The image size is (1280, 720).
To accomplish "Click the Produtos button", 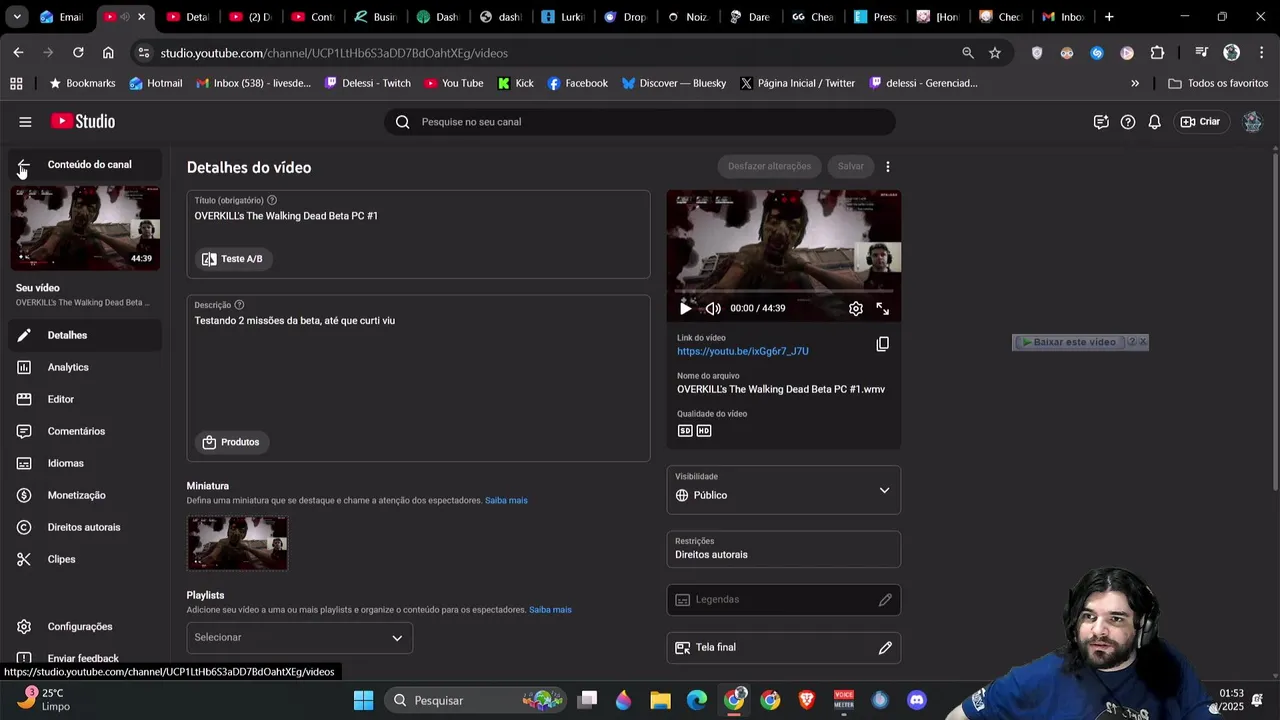I will pos(231,442).
